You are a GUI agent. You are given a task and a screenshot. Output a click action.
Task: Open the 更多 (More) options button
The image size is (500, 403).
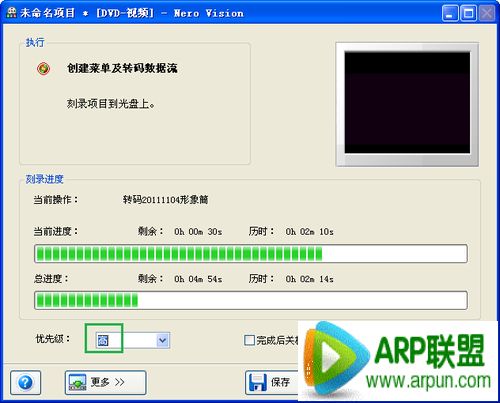click(105, 382)
